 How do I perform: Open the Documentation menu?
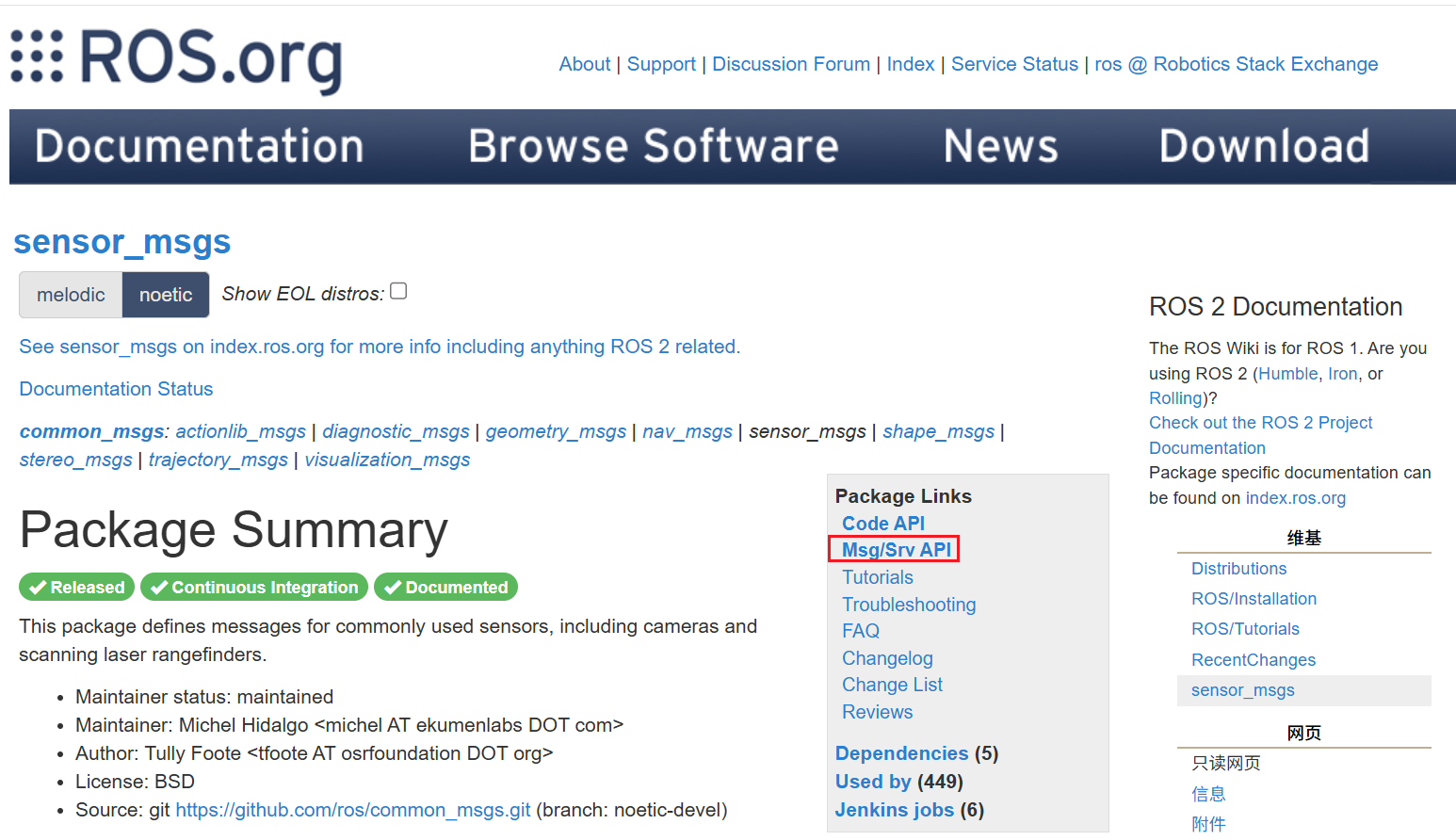[200, 147]
